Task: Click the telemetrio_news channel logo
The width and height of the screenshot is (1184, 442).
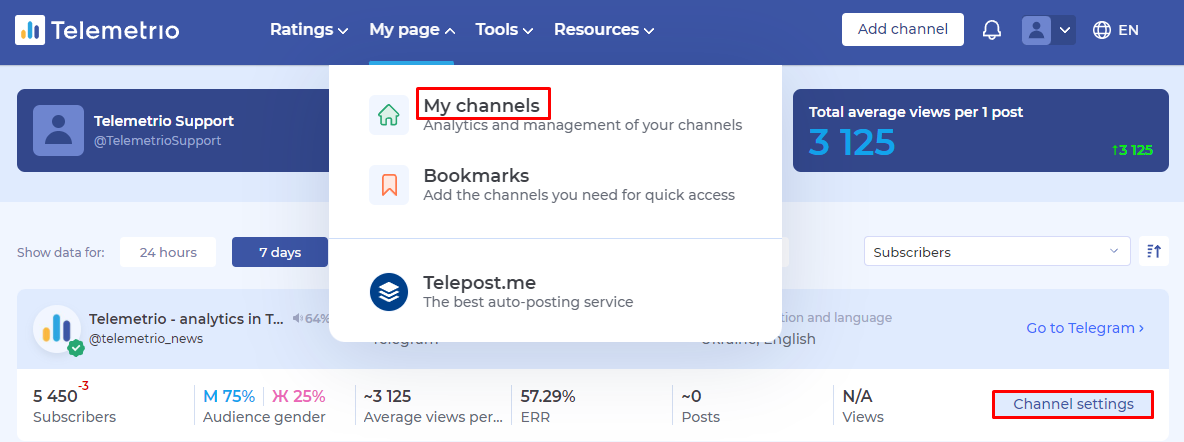Action: click(57, 329)
